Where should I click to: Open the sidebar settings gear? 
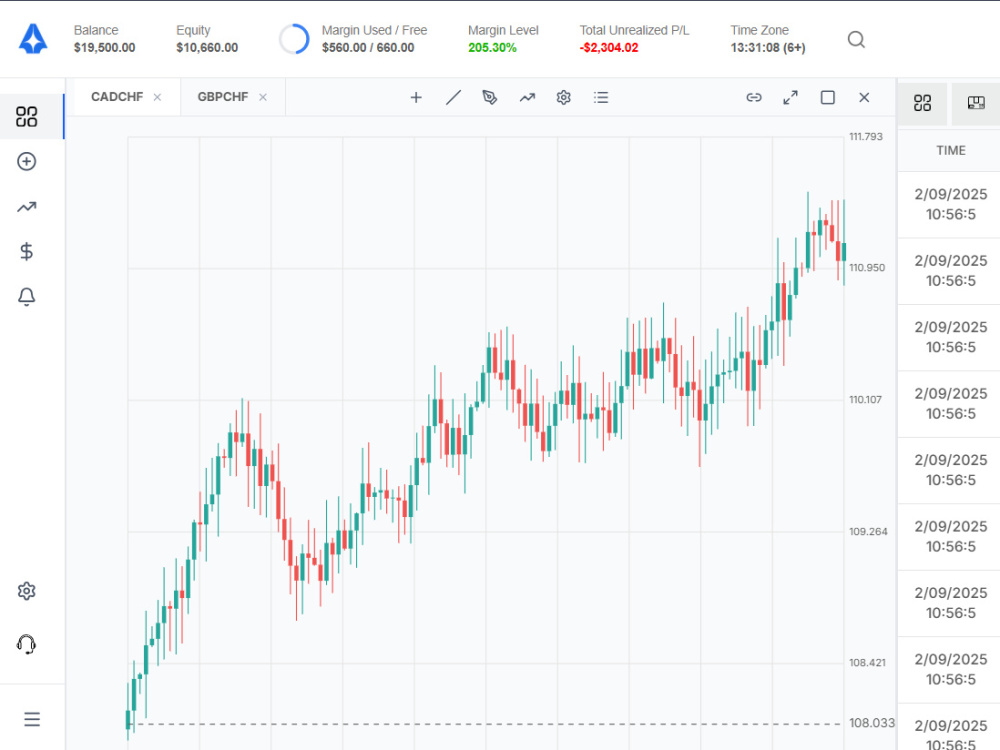coord(26,591)
